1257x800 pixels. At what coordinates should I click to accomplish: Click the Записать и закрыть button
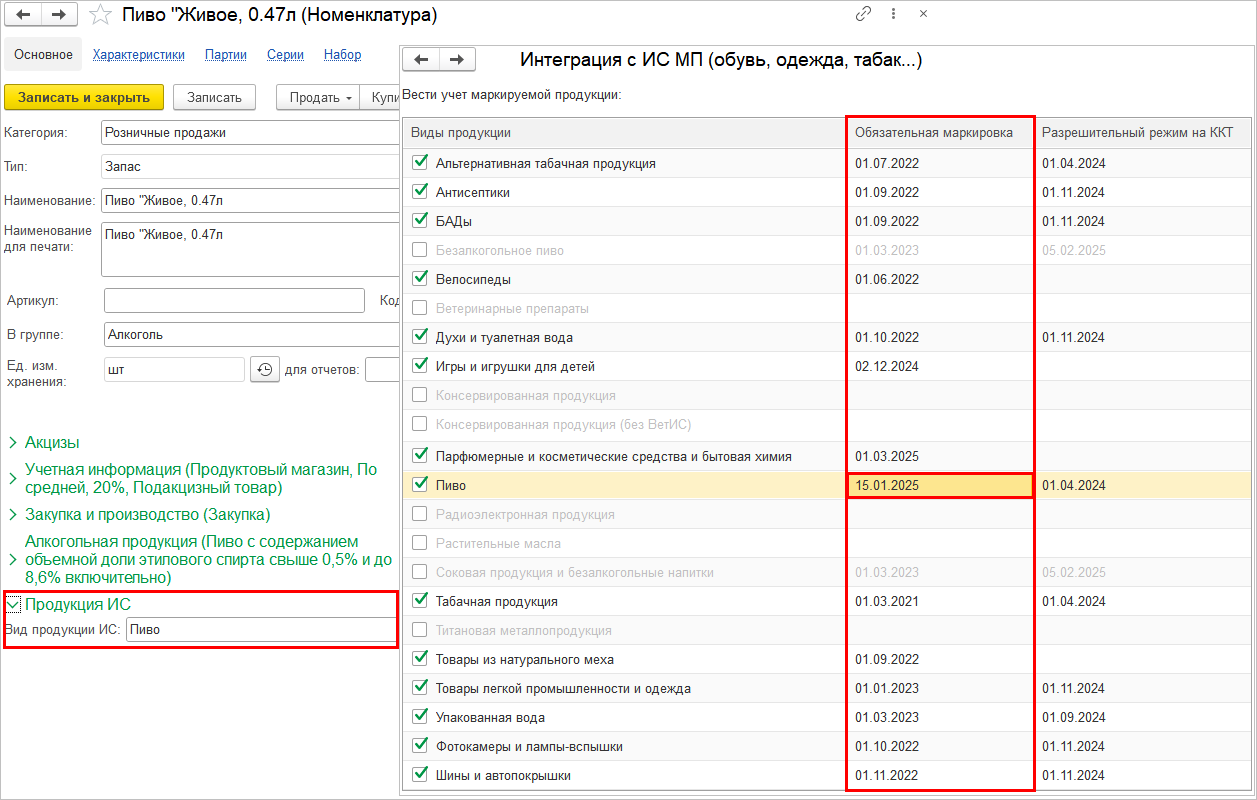83,97
